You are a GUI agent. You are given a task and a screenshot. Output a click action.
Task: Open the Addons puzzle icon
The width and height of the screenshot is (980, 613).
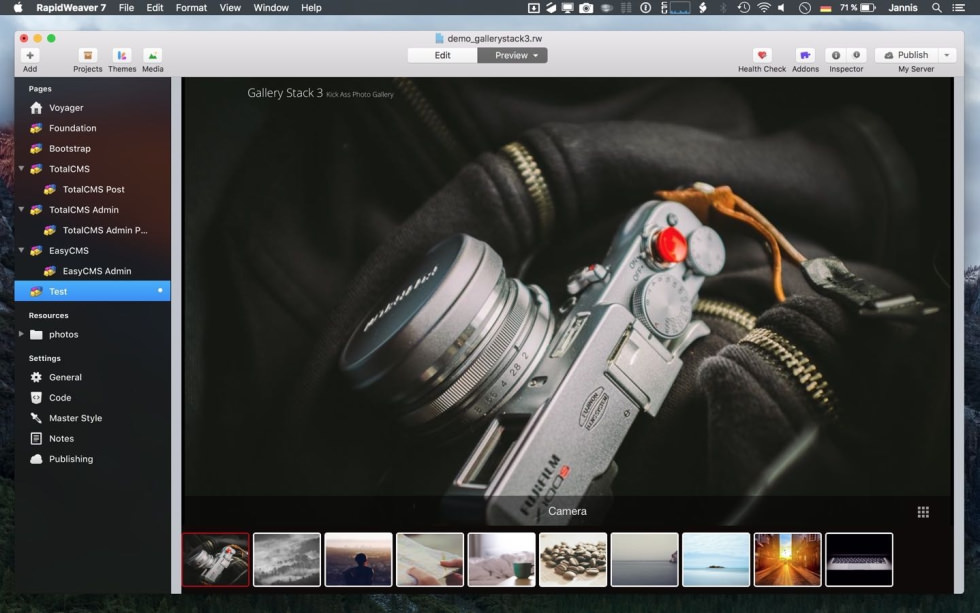coord(805,55)
